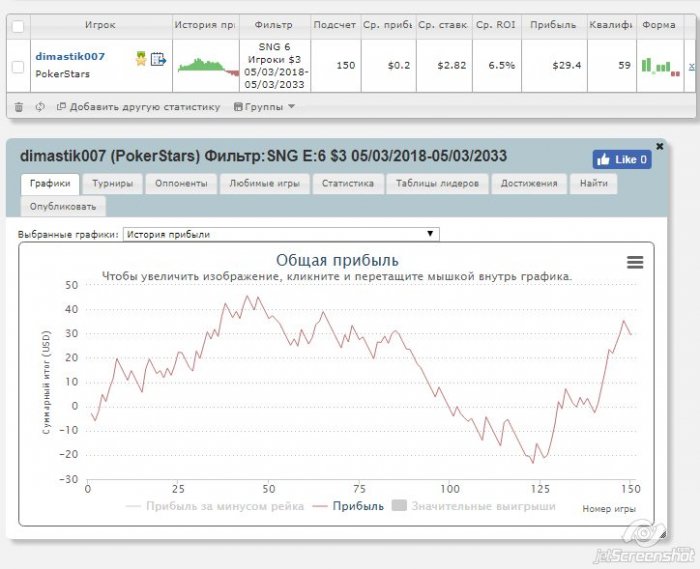Image resolution: width=700 pixels, height=569 pixels.
Task: Open the chart hamburger menu icon
Action: click(x=635, y=262)
